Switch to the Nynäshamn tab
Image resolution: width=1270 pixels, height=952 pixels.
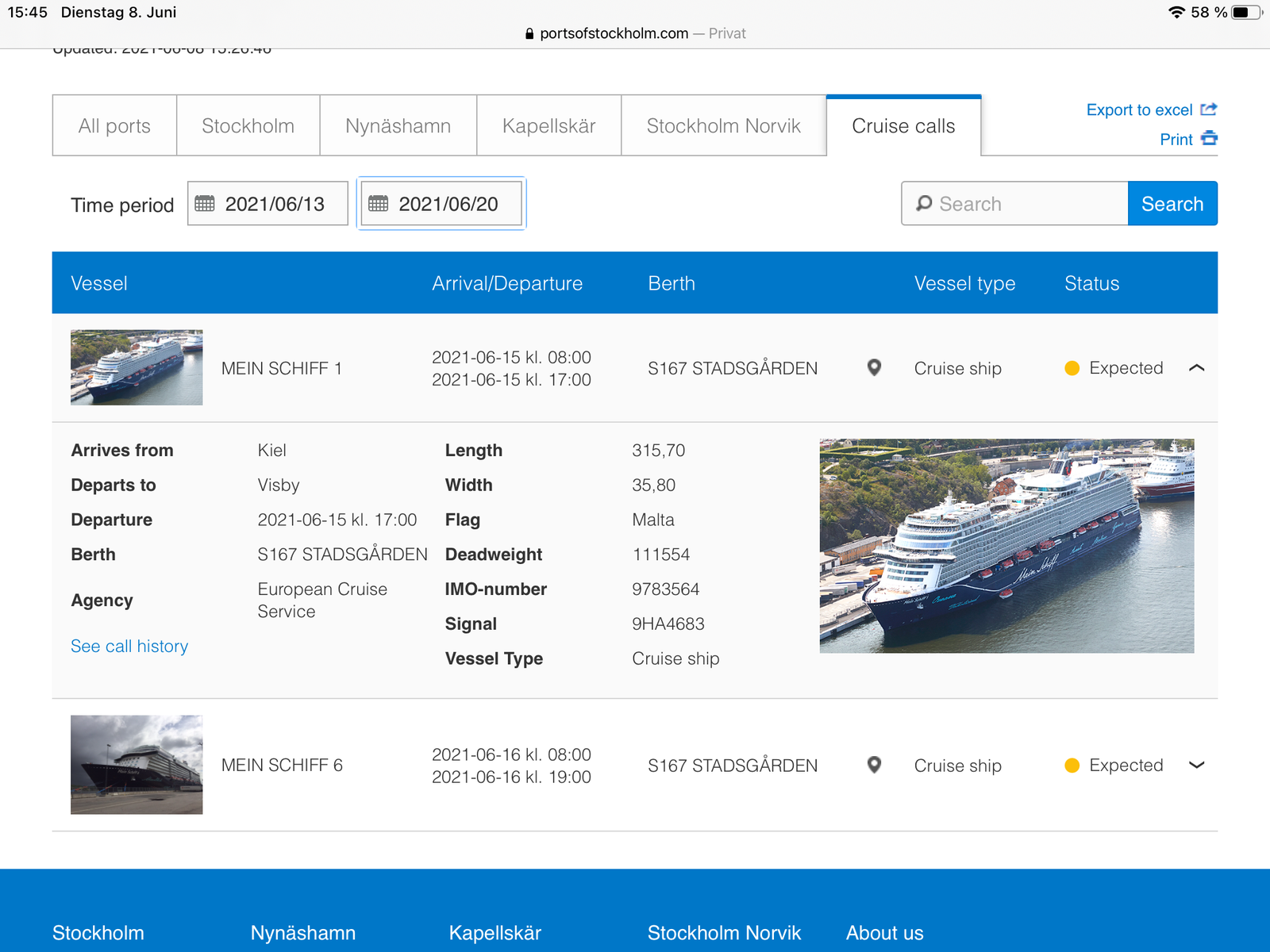(398, 126)
